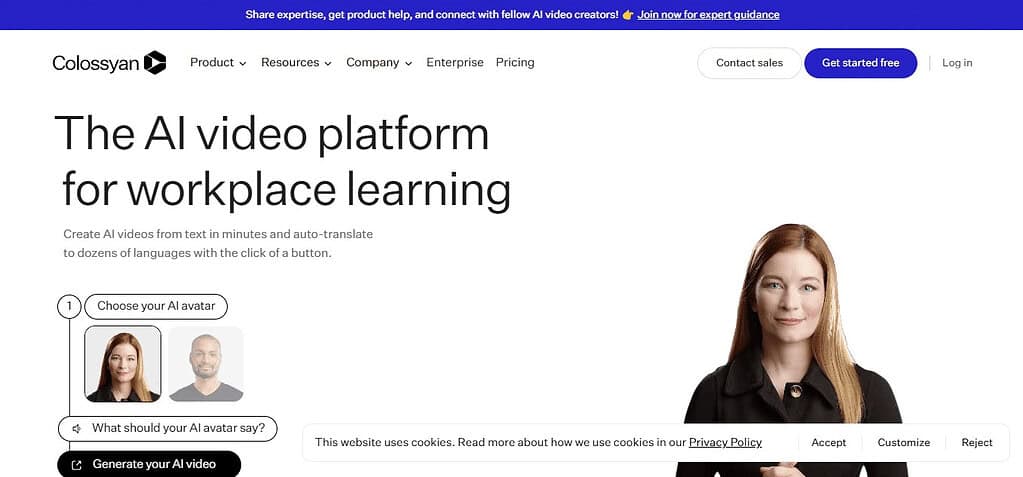Select the bald man avatar thumbnail

[206, 363]
